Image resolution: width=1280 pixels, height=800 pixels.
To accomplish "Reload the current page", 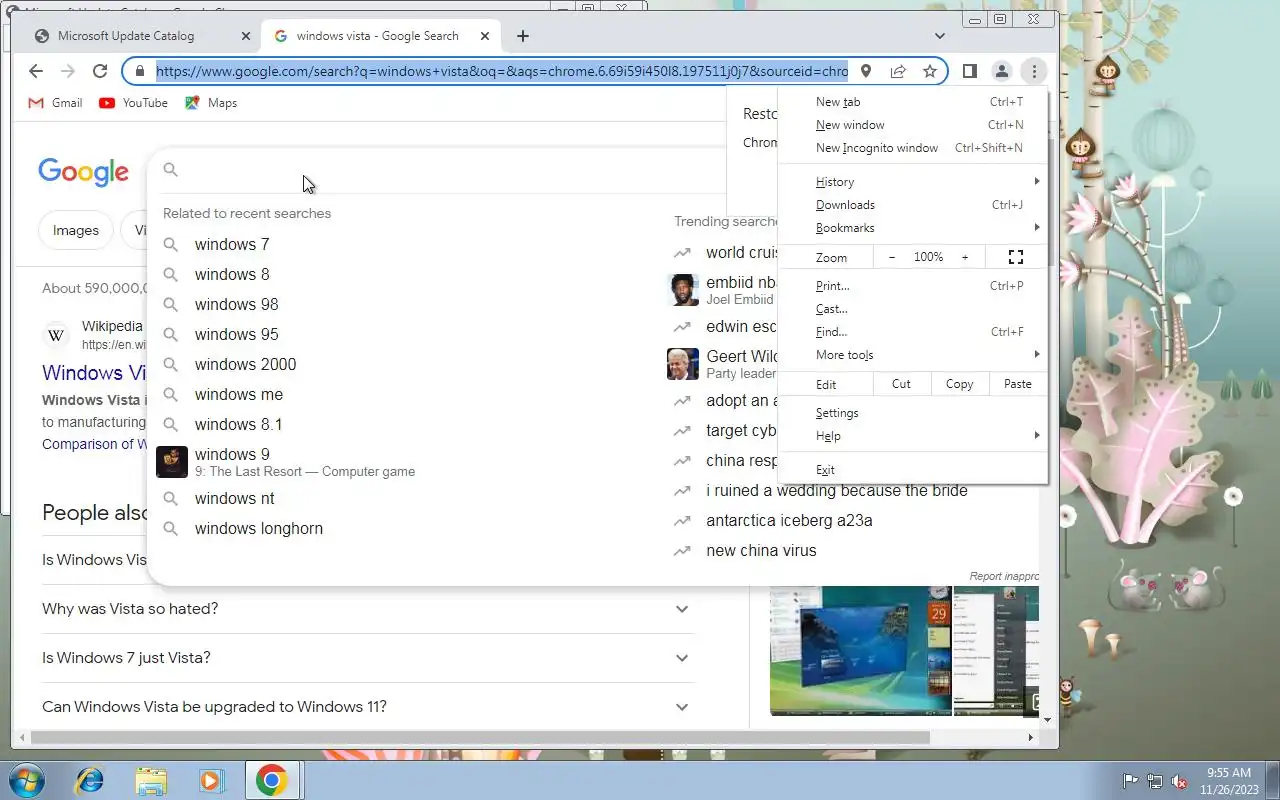I will point(100,71).
